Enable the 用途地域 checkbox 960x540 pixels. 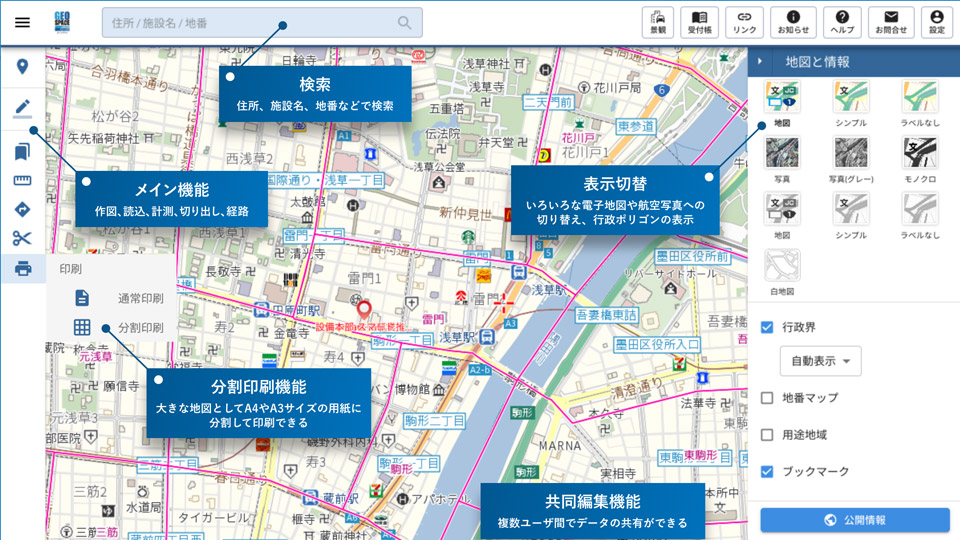(x=767, y=435)
